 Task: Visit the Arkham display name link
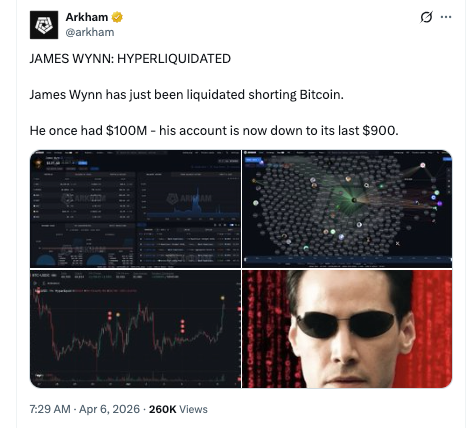[x=87, y=17]
